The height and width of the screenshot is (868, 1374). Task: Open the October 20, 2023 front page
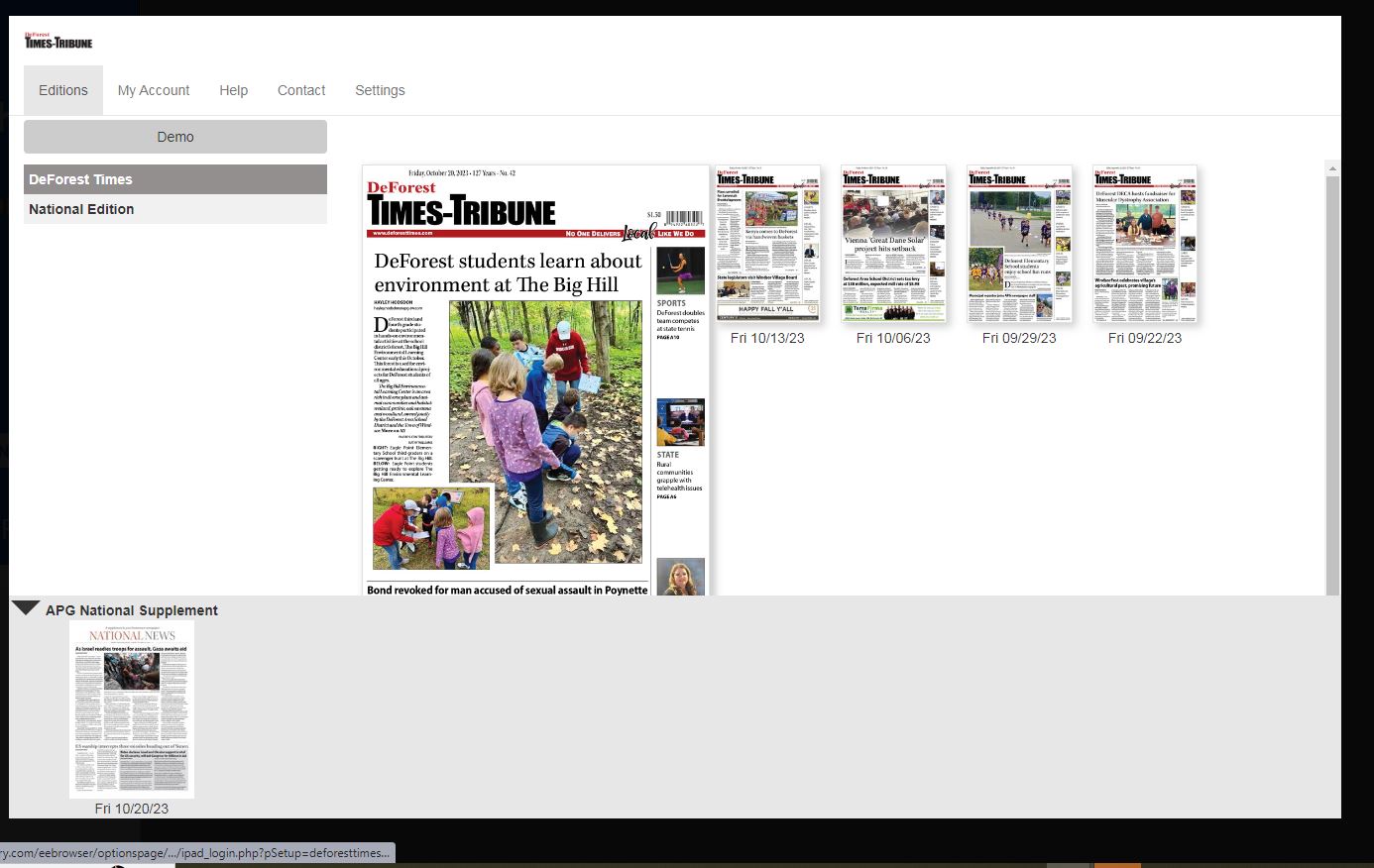[x=536, y=380]
